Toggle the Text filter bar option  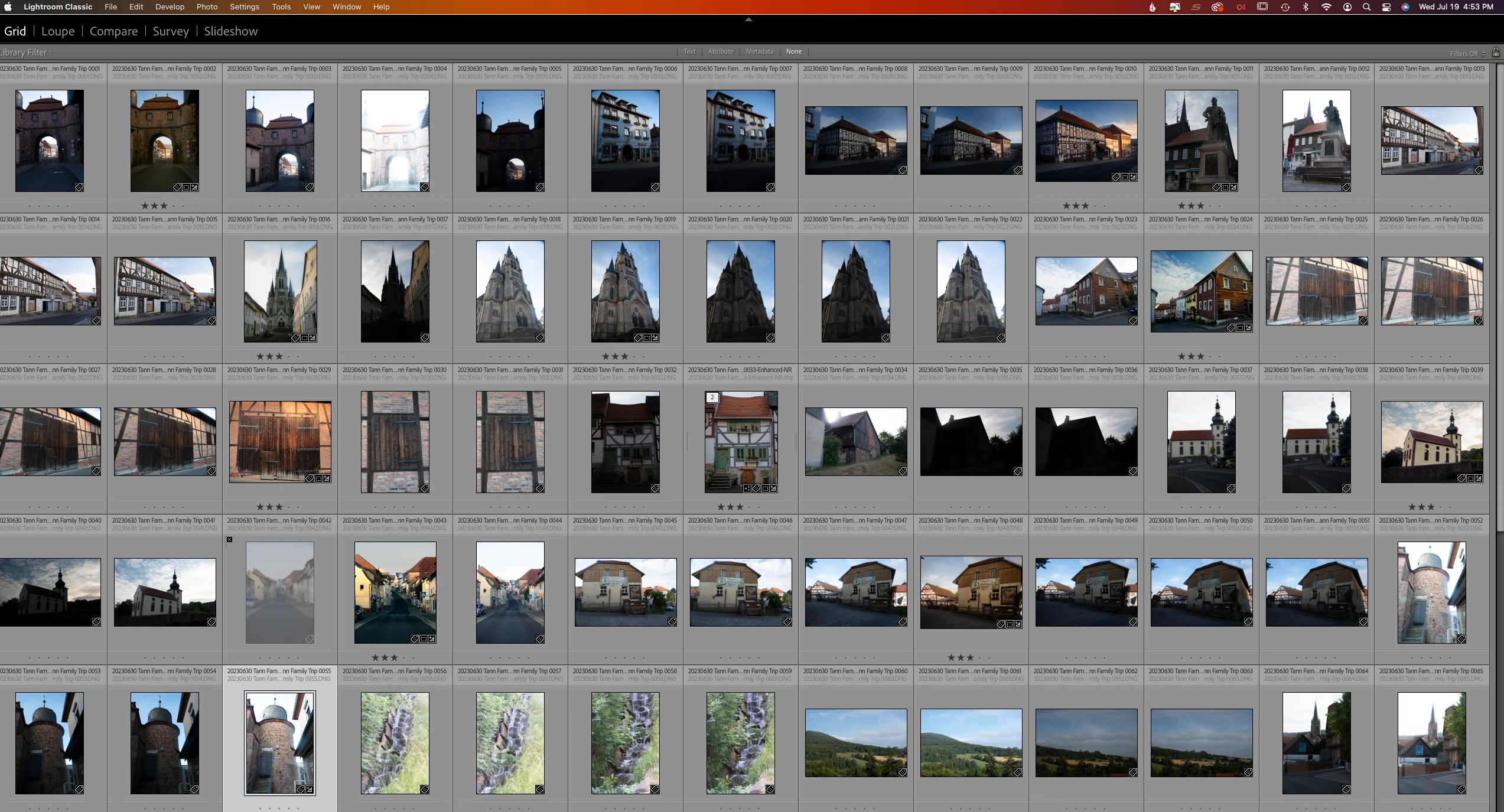point(689,52)
